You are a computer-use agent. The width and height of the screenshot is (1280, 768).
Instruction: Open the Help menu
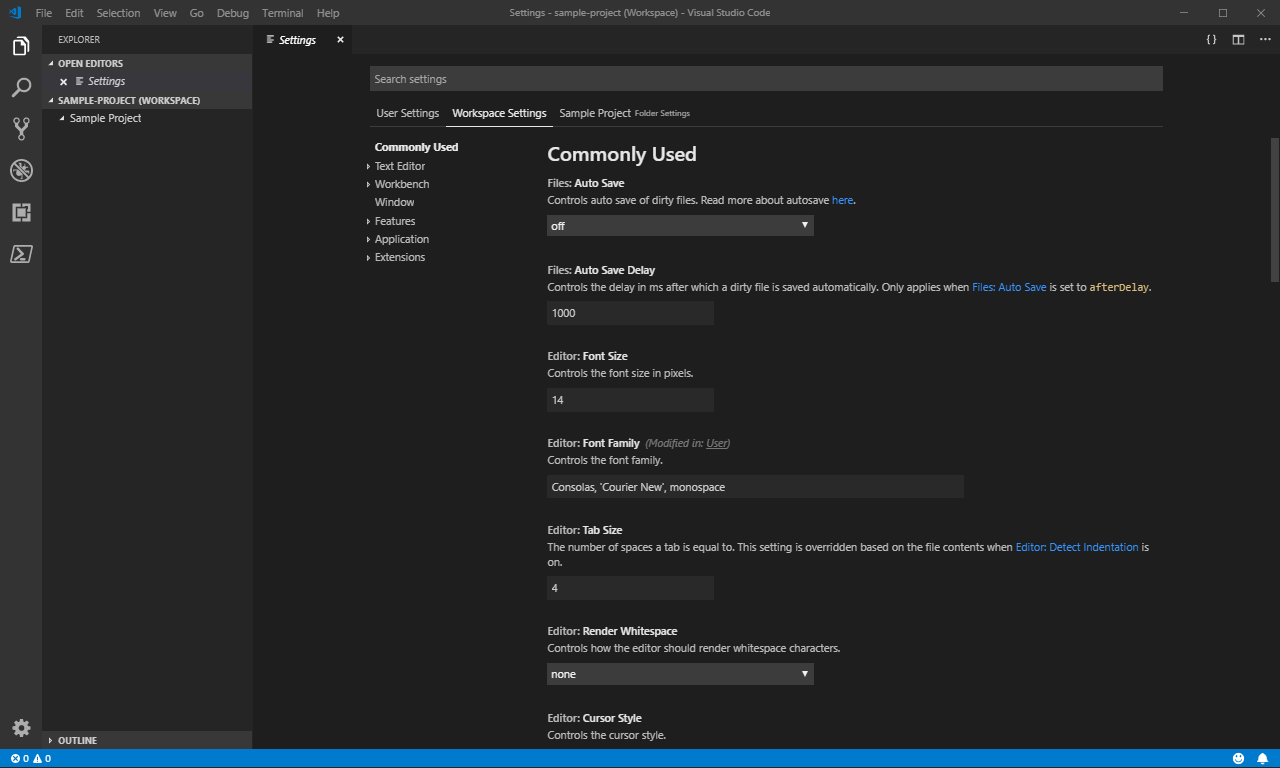click(328, 13)
